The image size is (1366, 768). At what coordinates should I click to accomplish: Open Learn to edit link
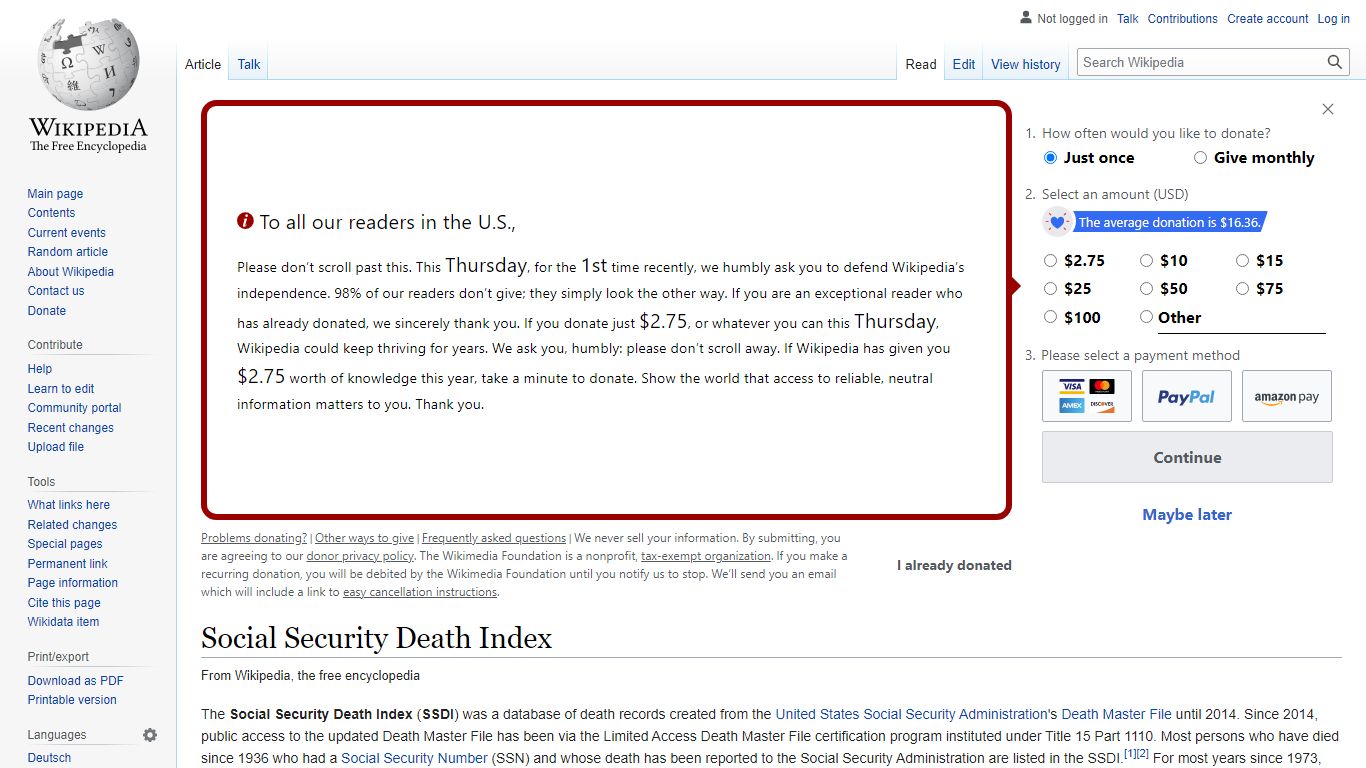point(61,389)
